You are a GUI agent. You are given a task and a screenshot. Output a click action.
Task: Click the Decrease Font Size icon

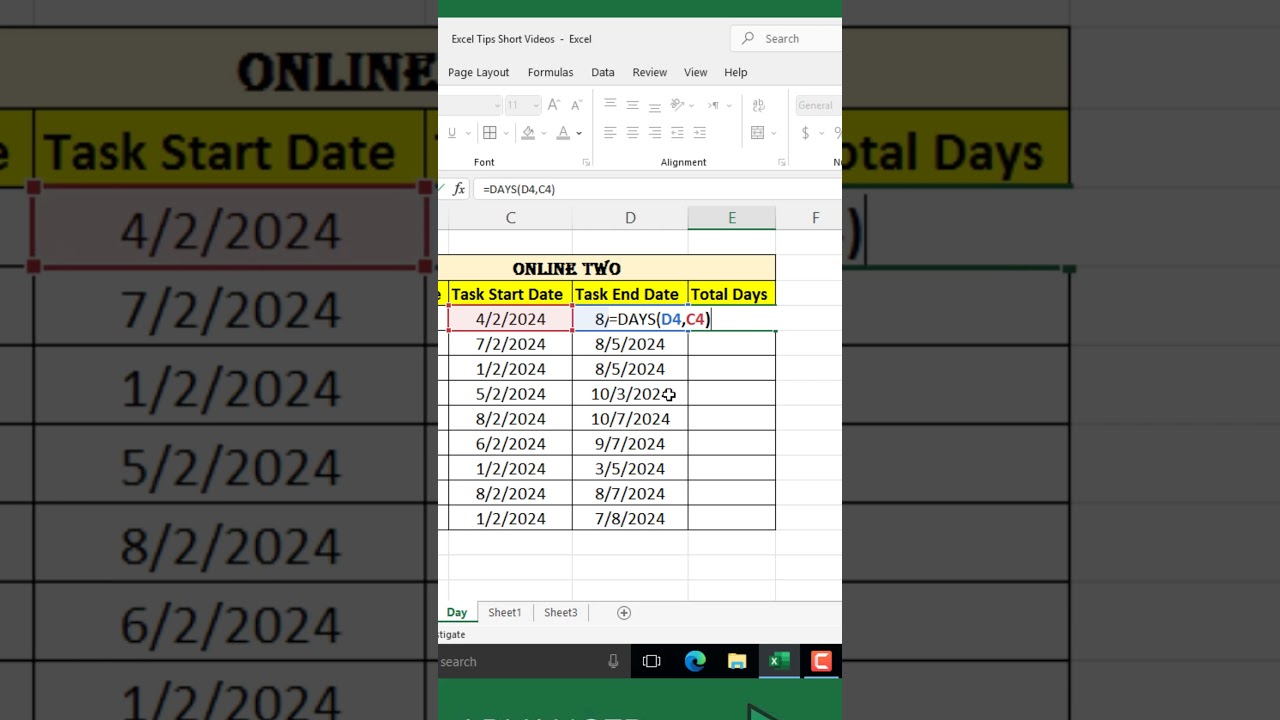pos(576,105)
